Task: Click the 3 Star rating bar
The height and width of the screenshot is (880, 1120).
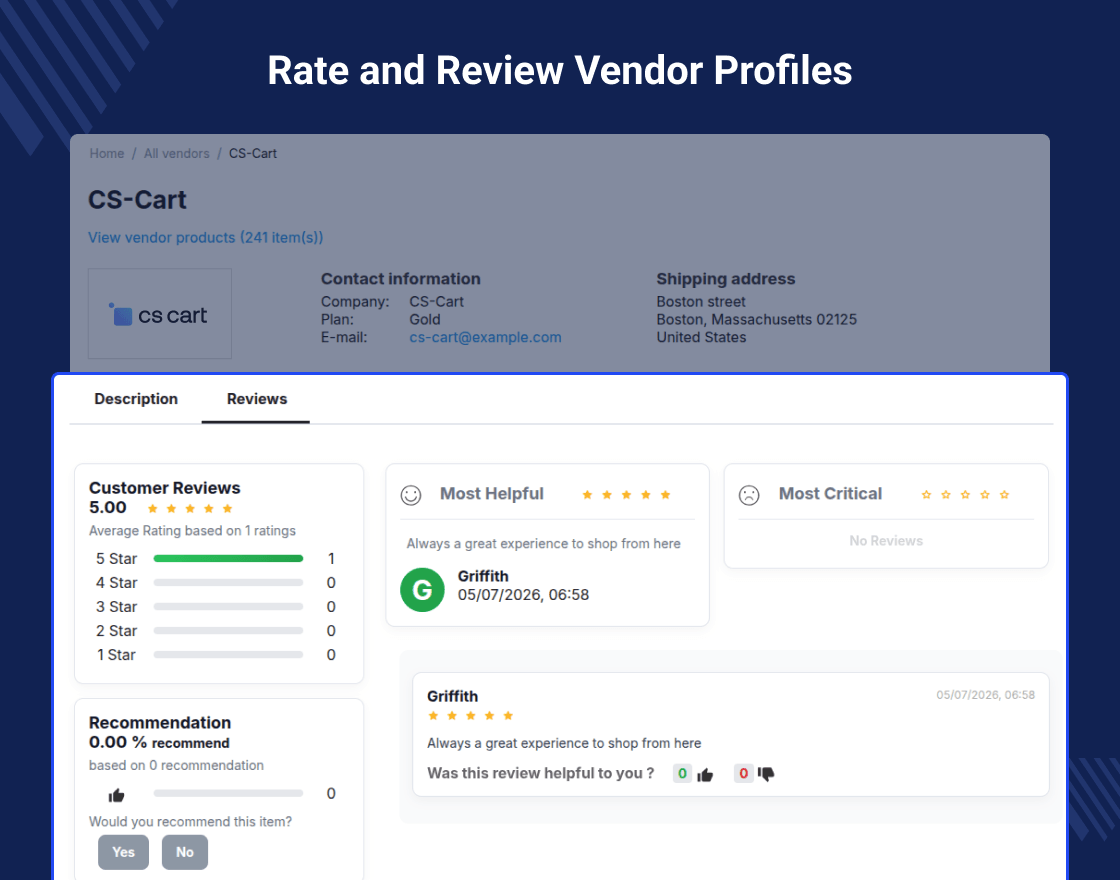Action: click(x=229, y=606)
